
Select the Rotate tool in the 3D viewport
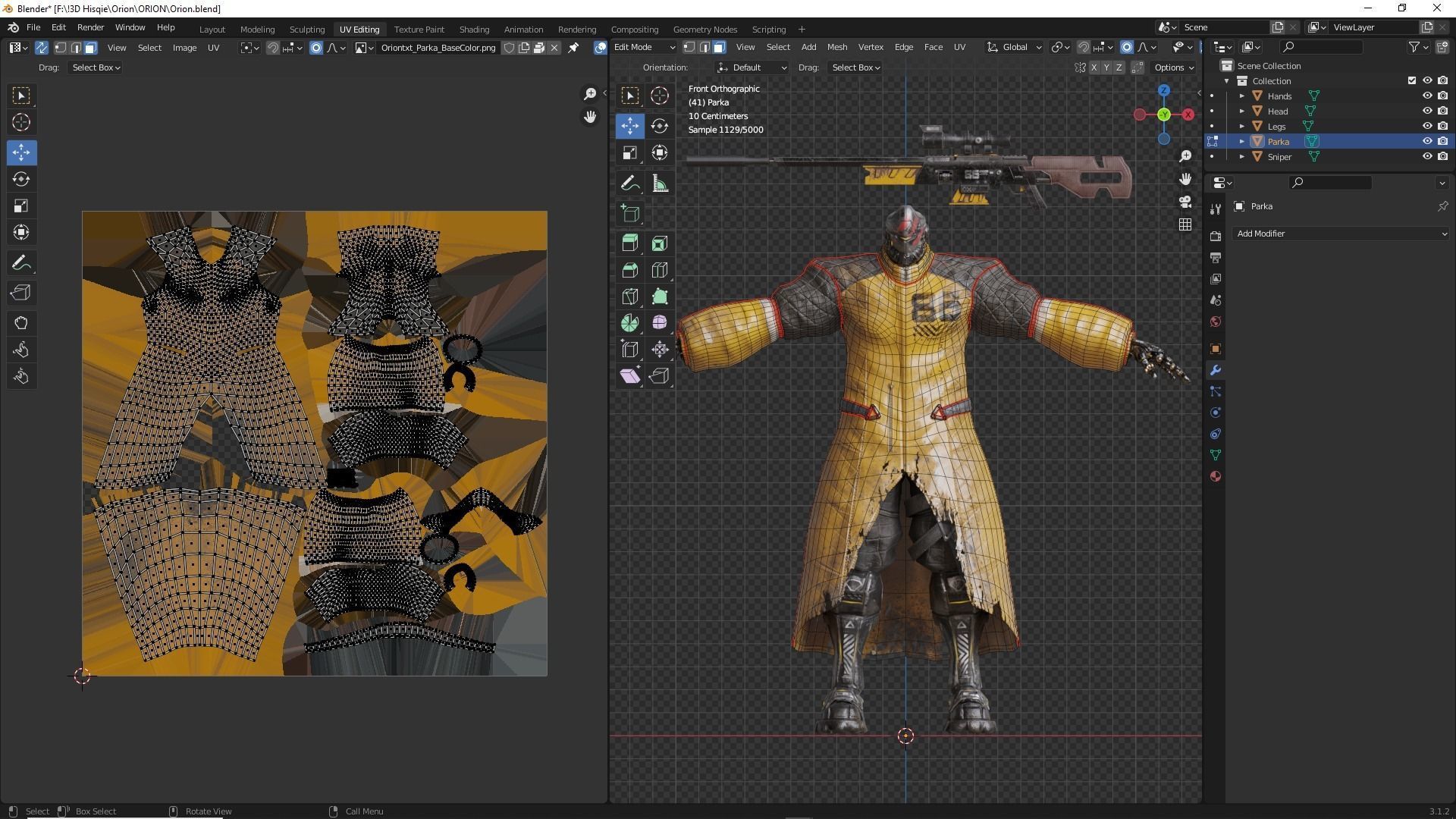[x=660, y=126]
